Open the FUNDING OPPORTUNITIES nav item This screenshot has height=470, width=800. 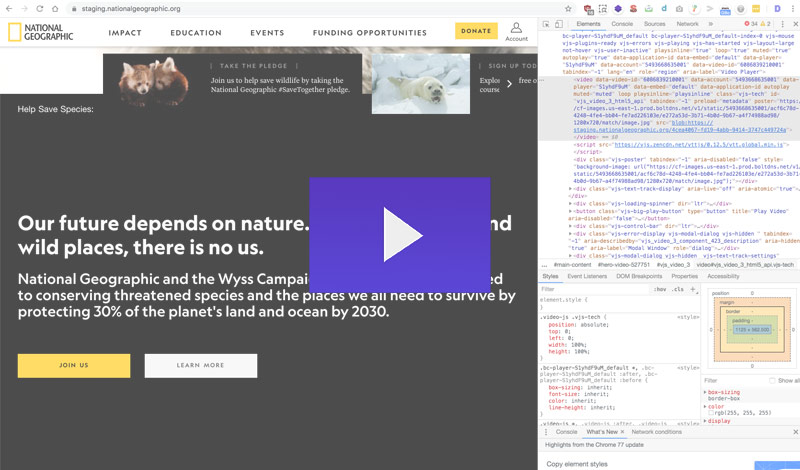[x=369, y=33]
